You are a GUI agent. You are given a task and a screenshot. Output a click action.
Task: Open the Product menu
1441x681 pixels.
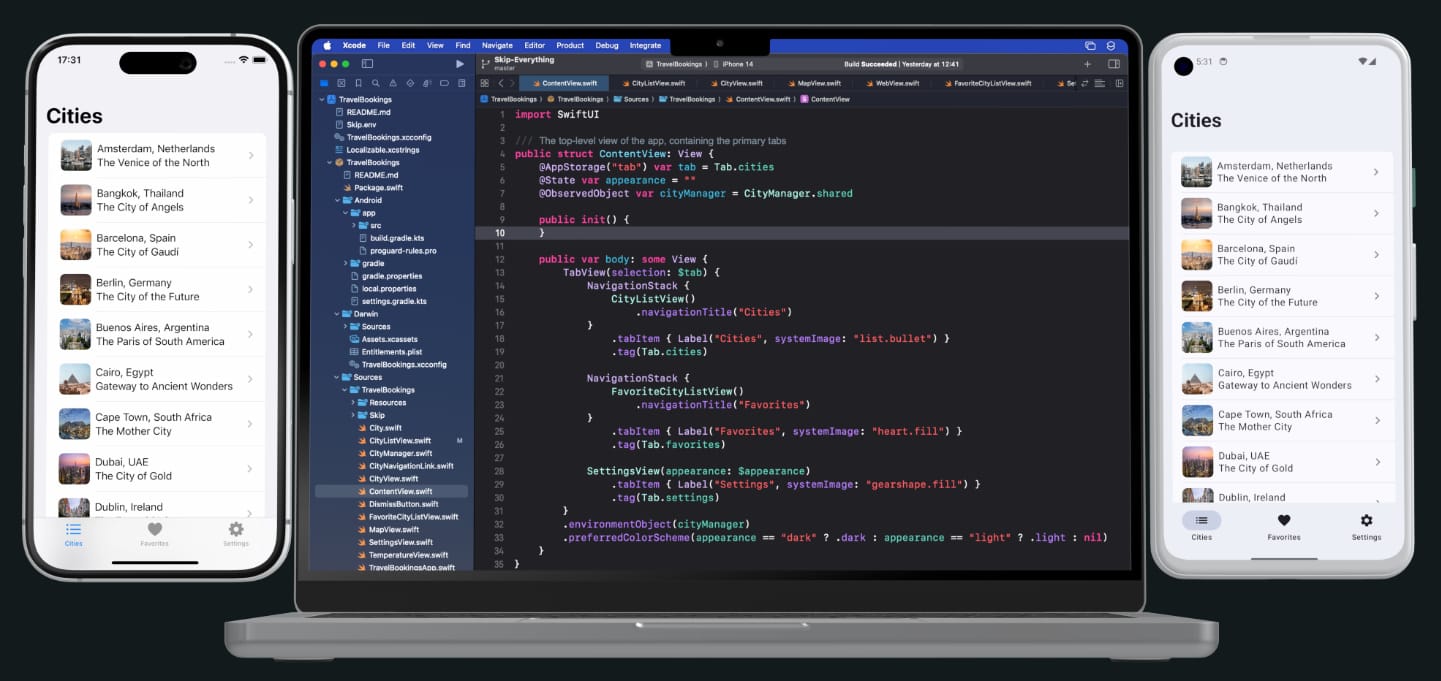point(570,45)
